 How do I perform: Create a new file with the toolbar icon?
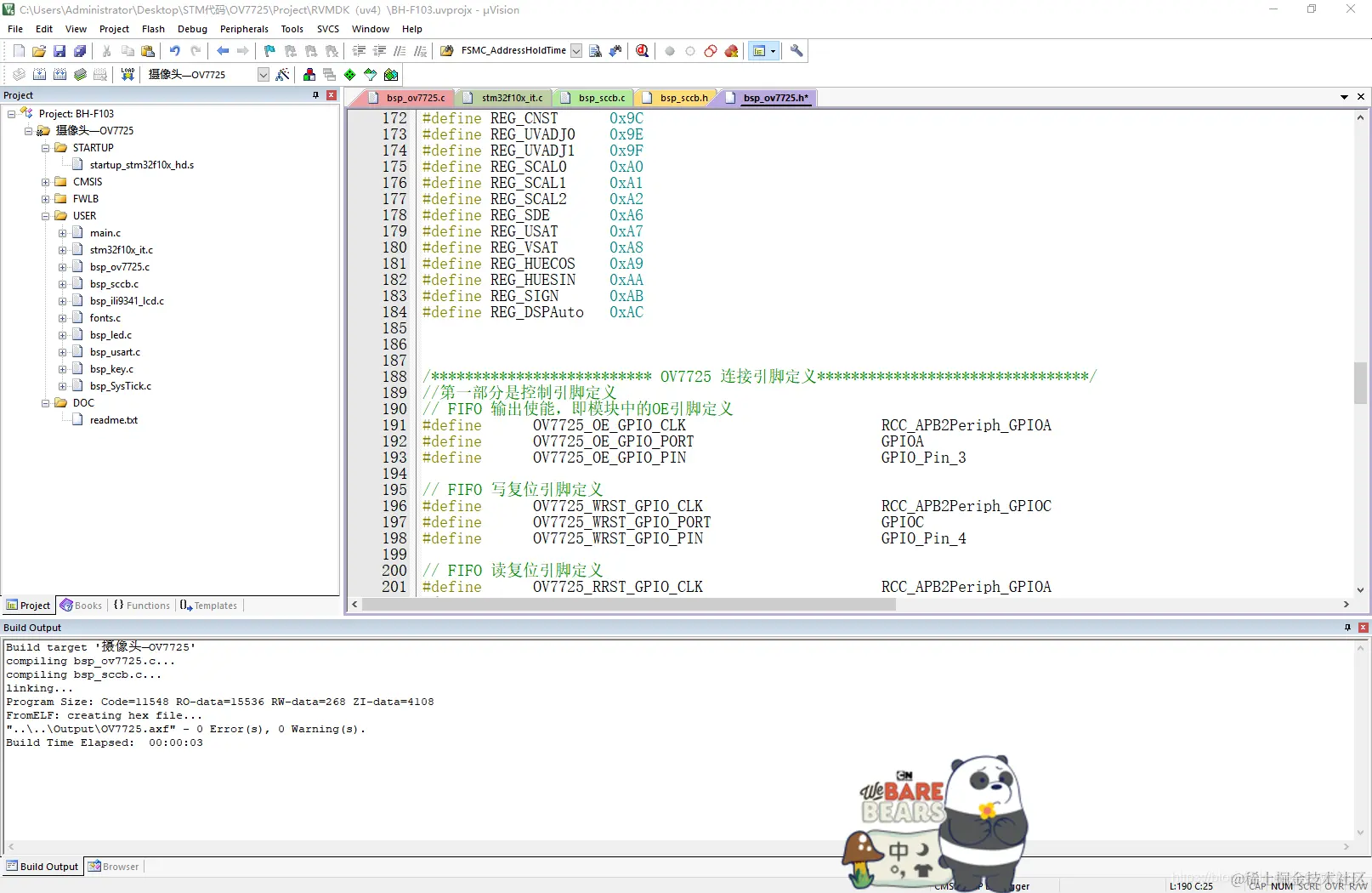click(x=19, y=51)
